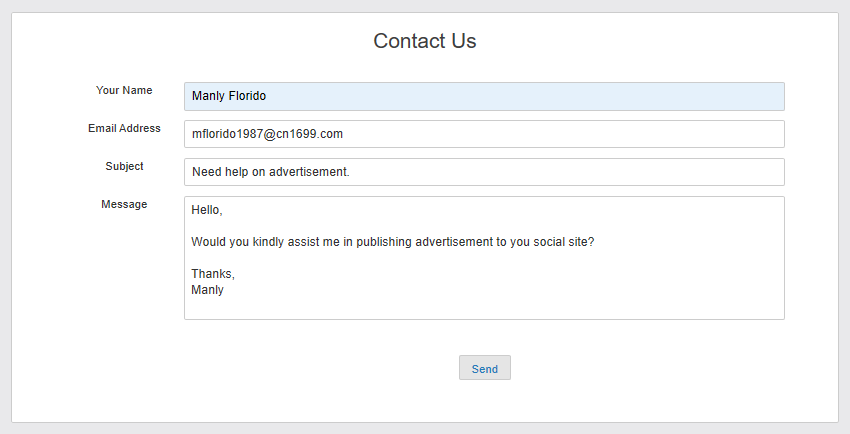Click the "Subject" field label
The image size is (850, 434).
click(124, 166)
